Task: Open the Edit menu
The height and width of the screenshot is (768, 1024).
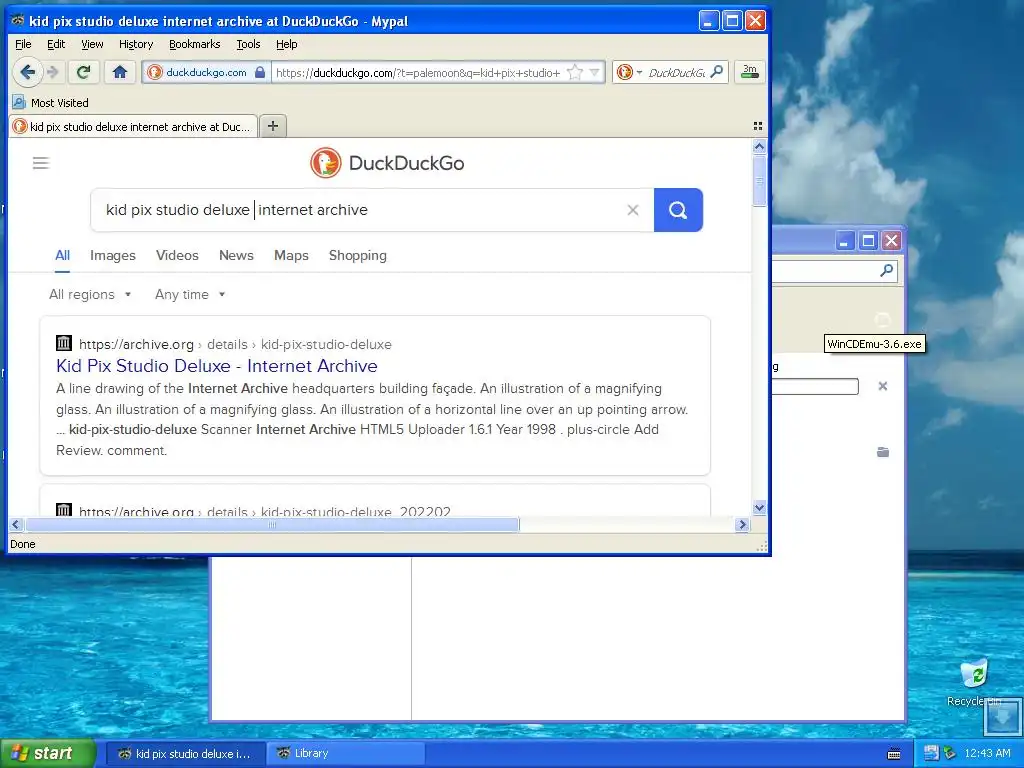Action: tap(56, 44)
